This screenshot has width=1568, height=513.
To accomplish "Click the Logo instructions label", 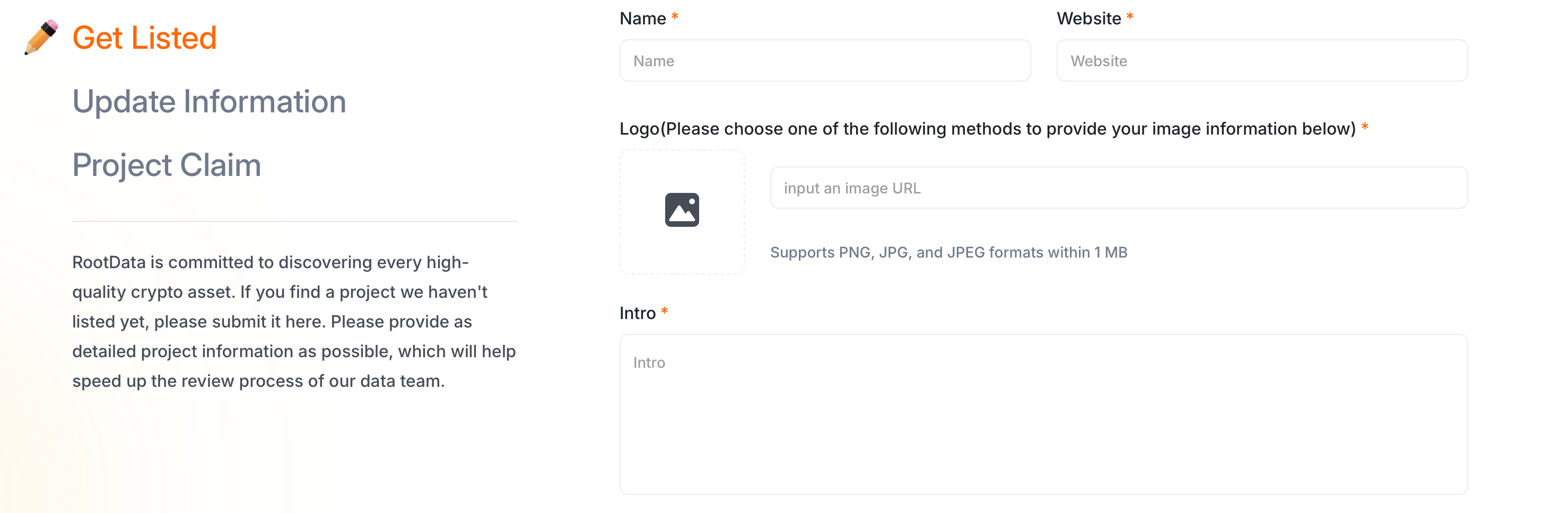I will click(987, 129).
